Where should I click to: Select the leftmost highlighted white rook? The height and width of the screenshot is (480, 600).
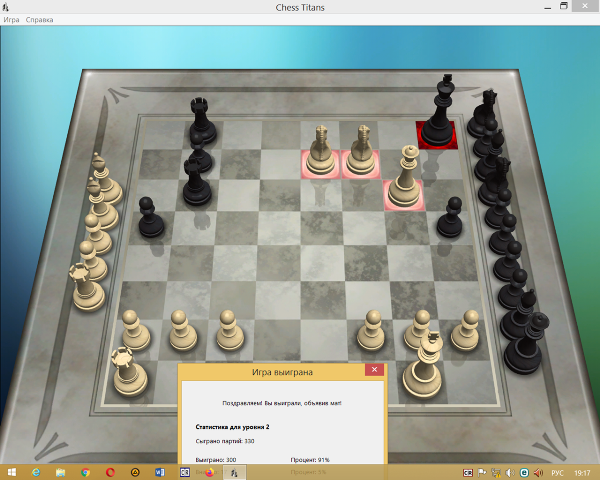[x=321, y=152]
